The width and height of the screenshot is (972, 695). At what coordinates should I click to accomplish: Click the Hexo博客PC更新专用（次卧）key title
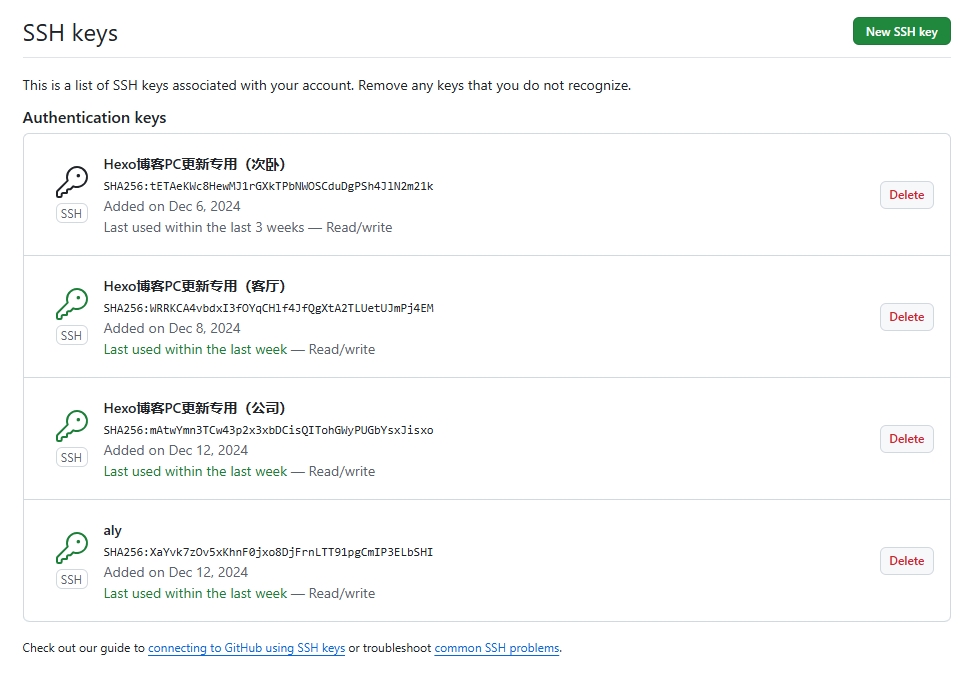pos(195,164)
